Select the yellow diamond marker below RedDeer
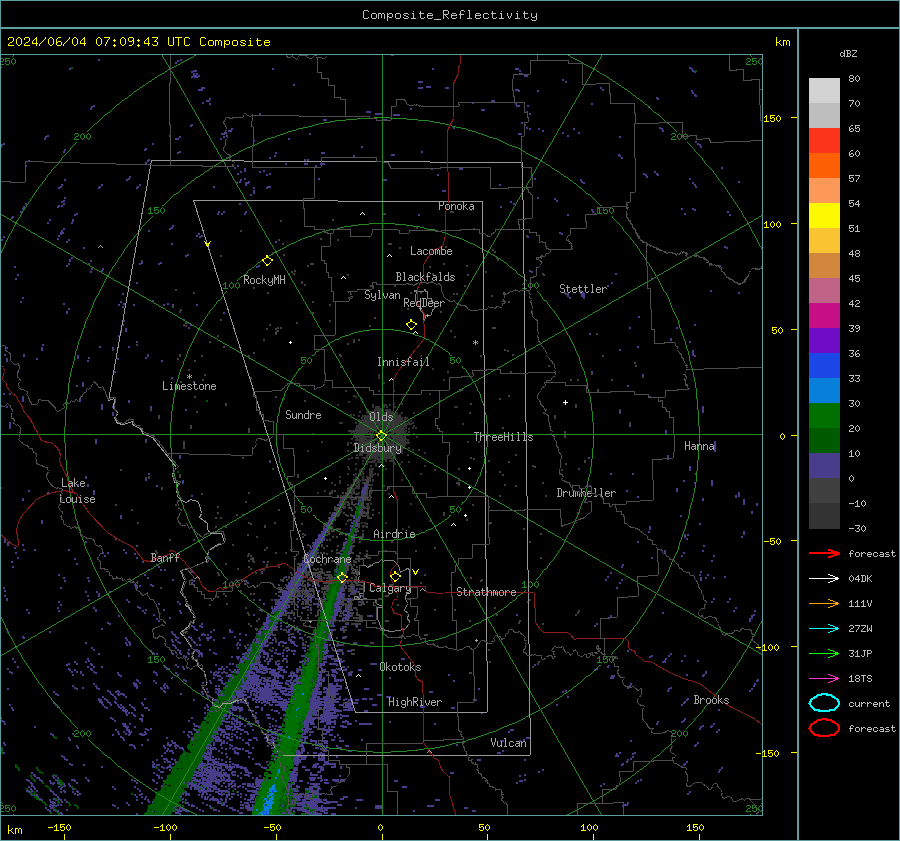Viewport: 900px width, 841px height. point(411,325)
